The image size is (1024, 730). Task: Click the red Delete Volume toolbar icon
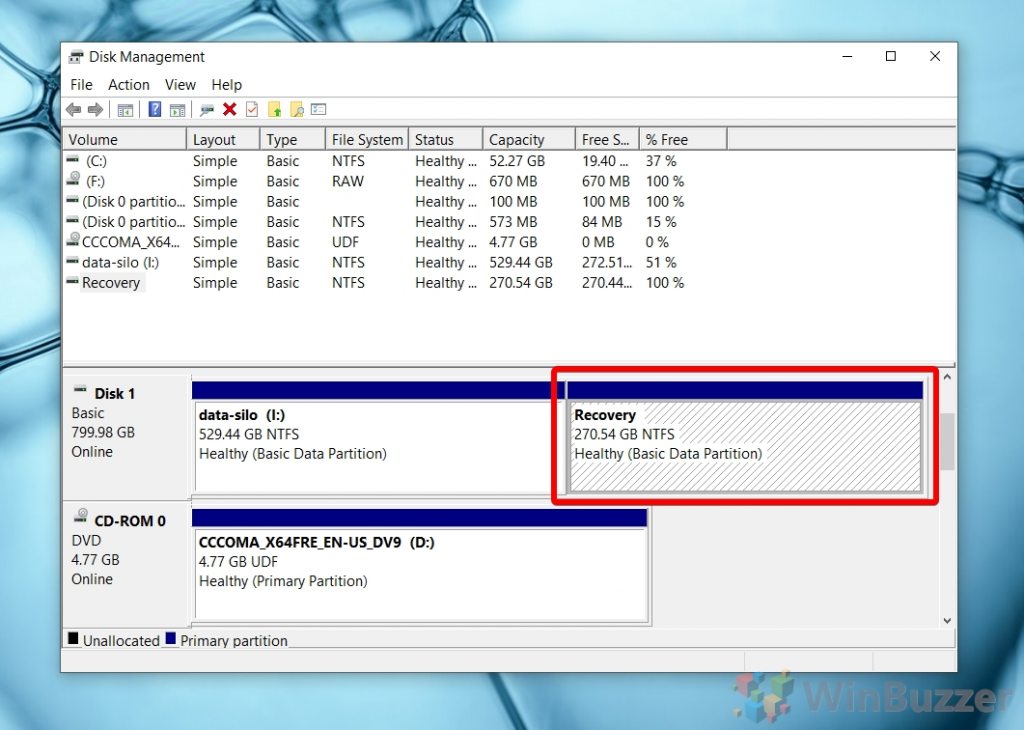(229, 109)
